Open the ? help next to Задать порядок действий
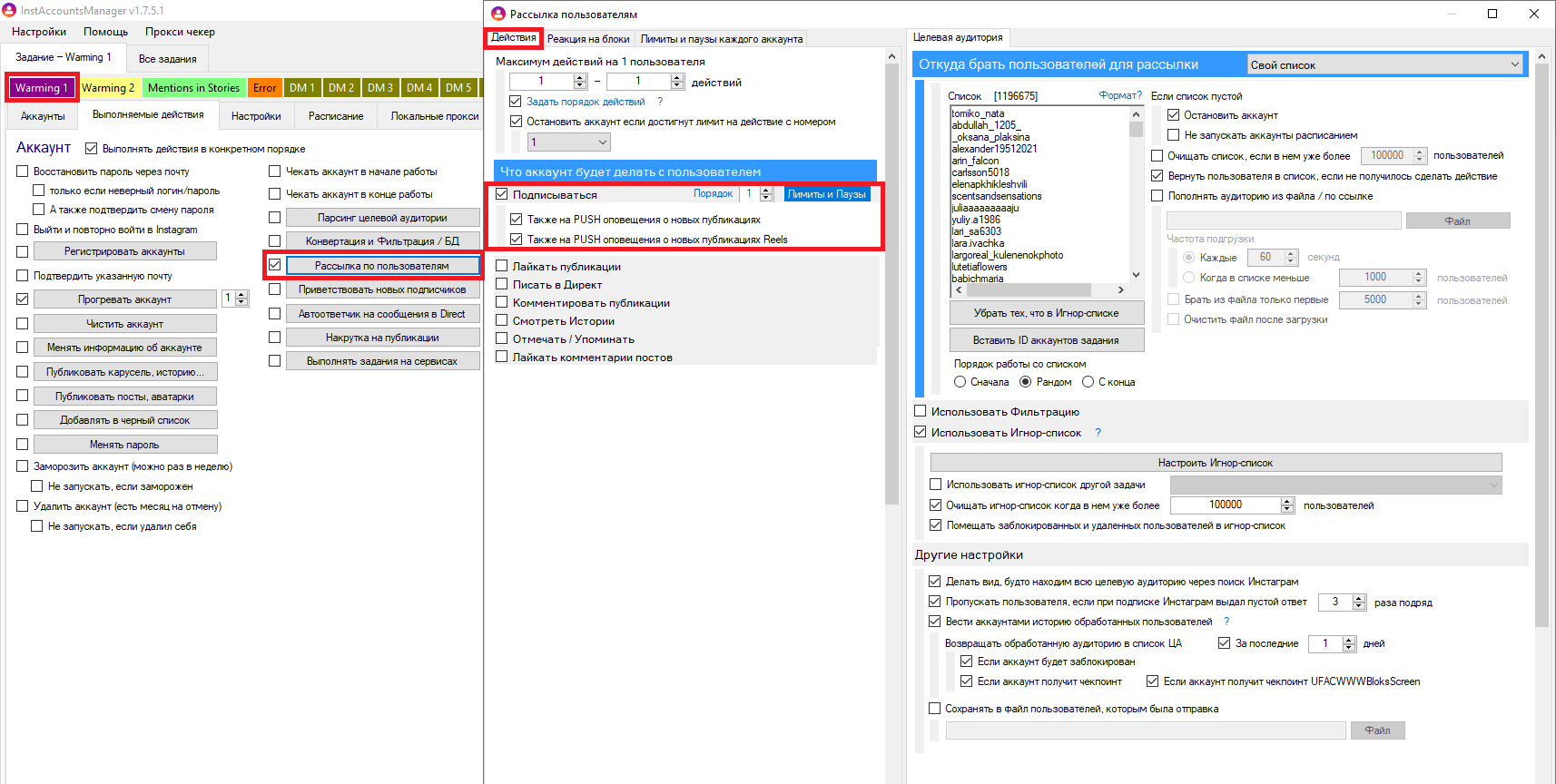1556x784 pixels. [660, 102]
